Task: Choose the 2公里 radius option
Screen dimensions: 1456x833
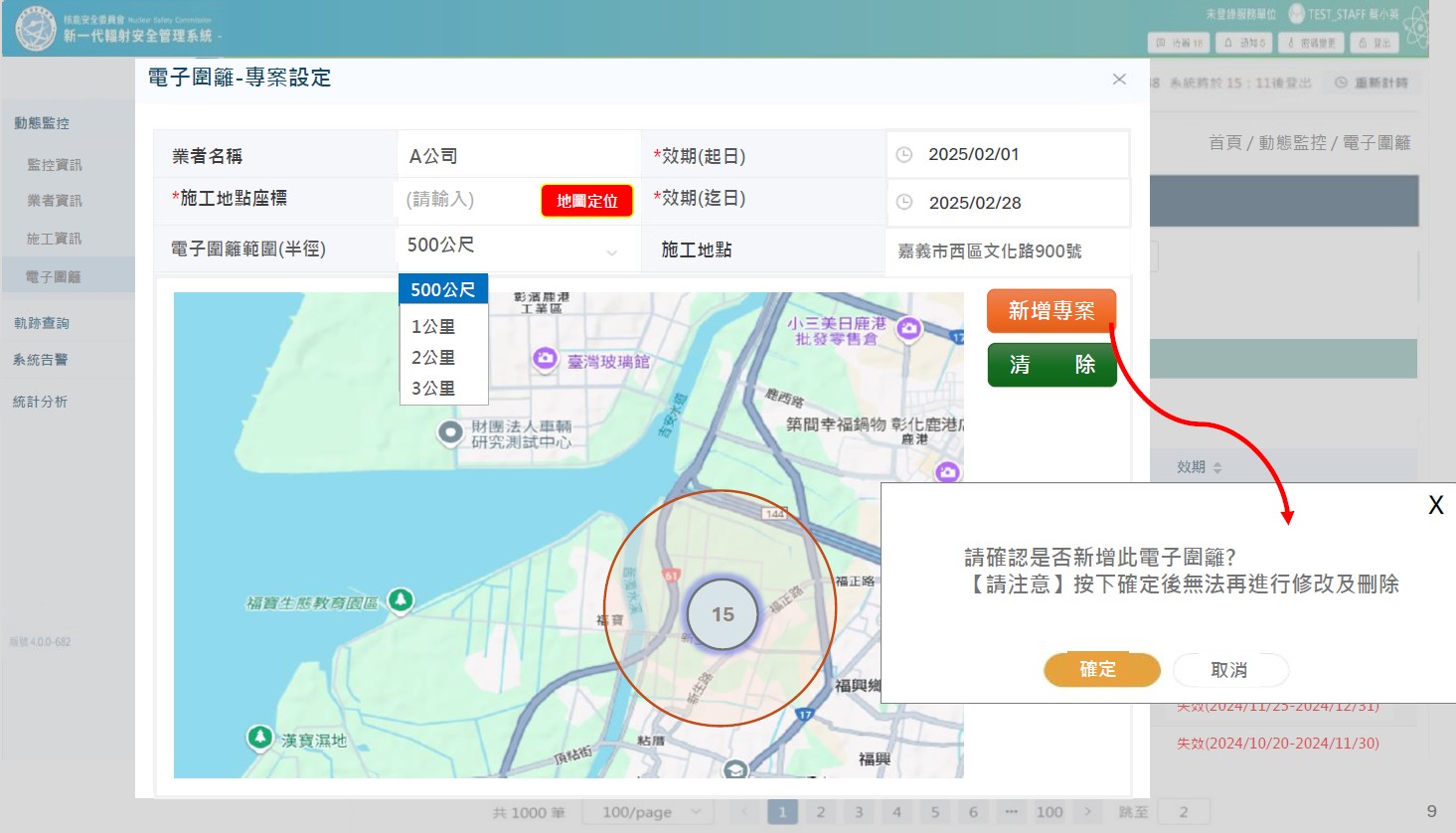Action: [x=433, y=358]
